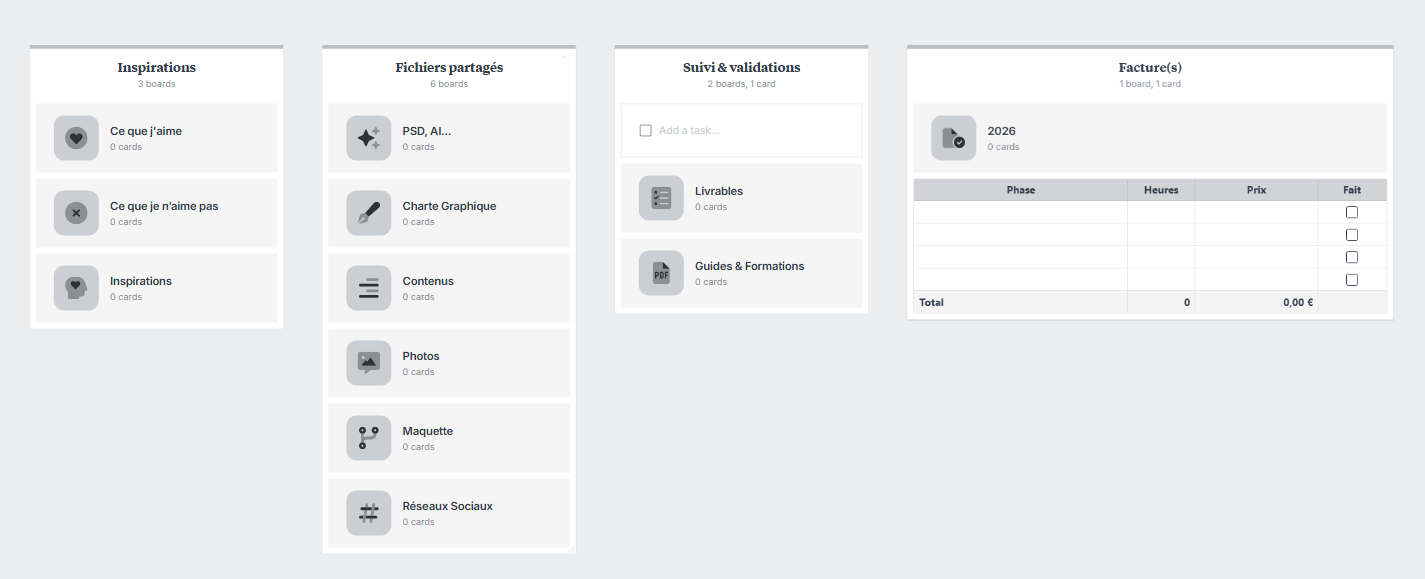The width and height of the screenshot is (1425, 579).
Task: Click the X icon for Ce que je n'aime pas
Action: pyautogui.click(x=76, y=213)
